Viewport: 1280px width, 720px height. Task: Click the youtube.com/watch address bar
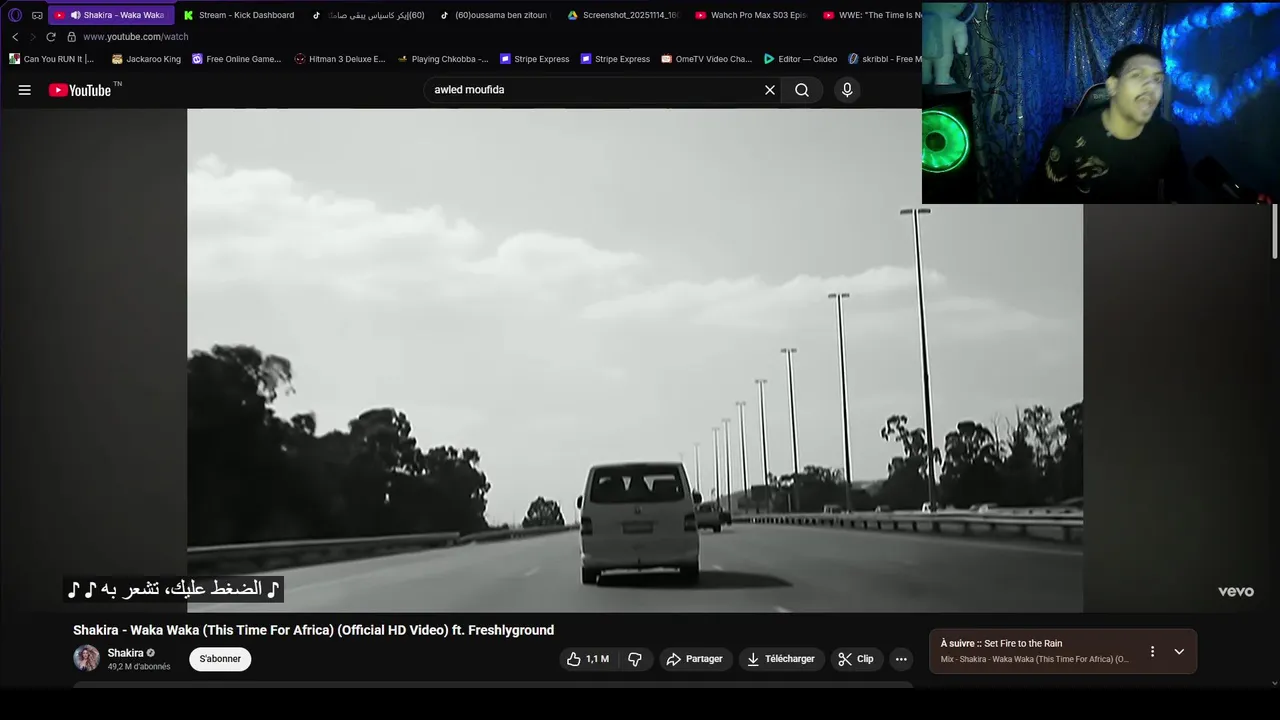click(x=136, y=37)
